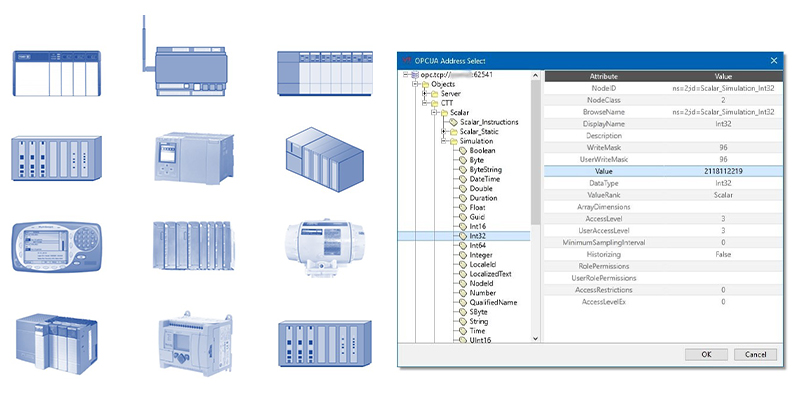Expand the Server folder node
The height and width of the screenshot is (400, 800).
(424, 94)
